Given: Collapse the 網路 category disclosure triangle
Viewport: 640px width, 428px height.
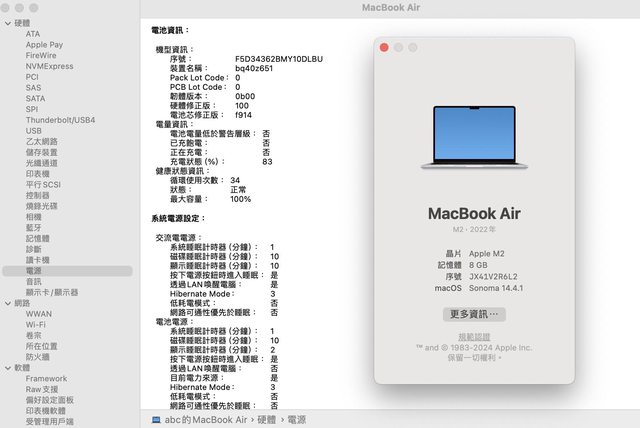Looking at the screenshot, I should pos(7,303).
